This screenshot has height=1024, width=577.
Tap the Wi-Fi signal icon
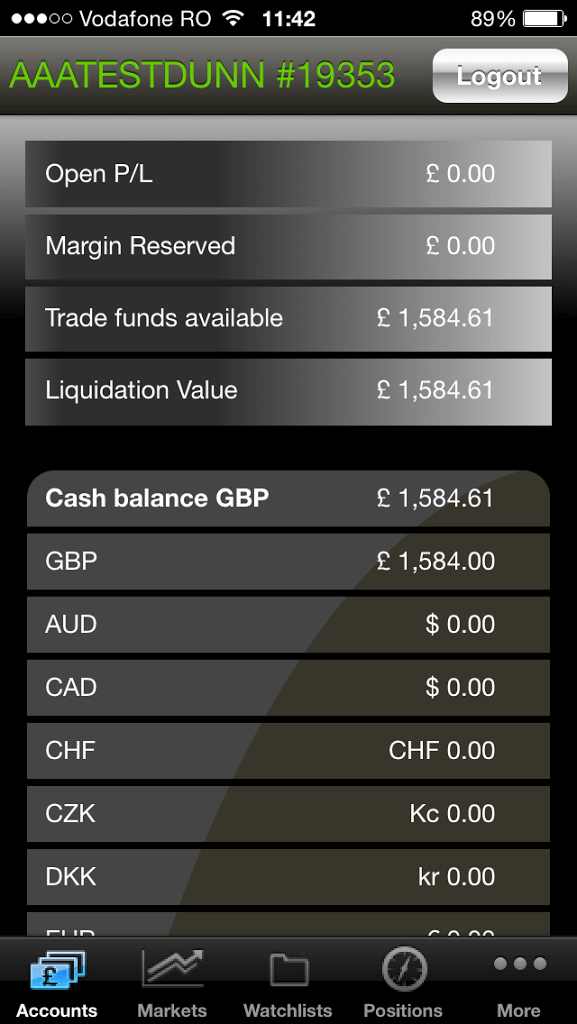point(232,18)
